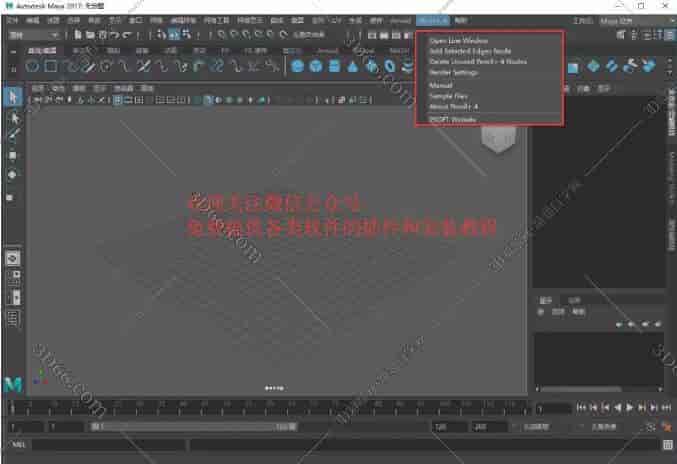This screenshot has height=464, width=677.
Task: Click the 显示 tab in layer editor
Action: pos(546,300)
